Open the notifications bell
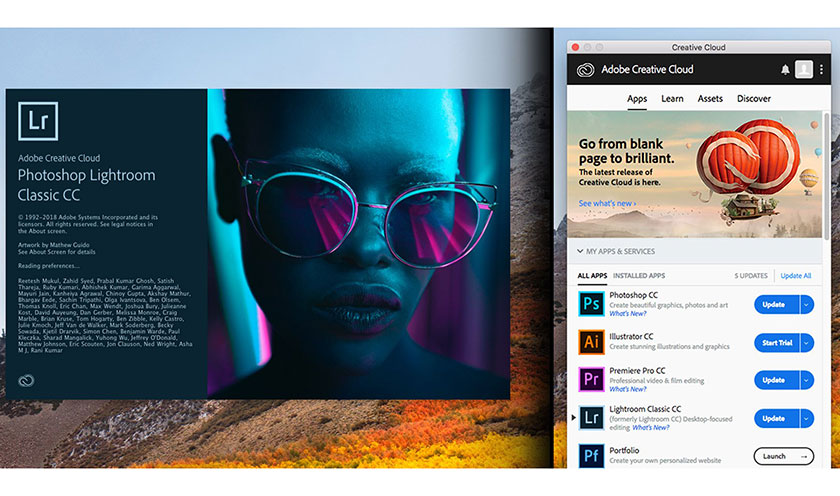Viewport: 840px width, 496px height. (785, 70)
